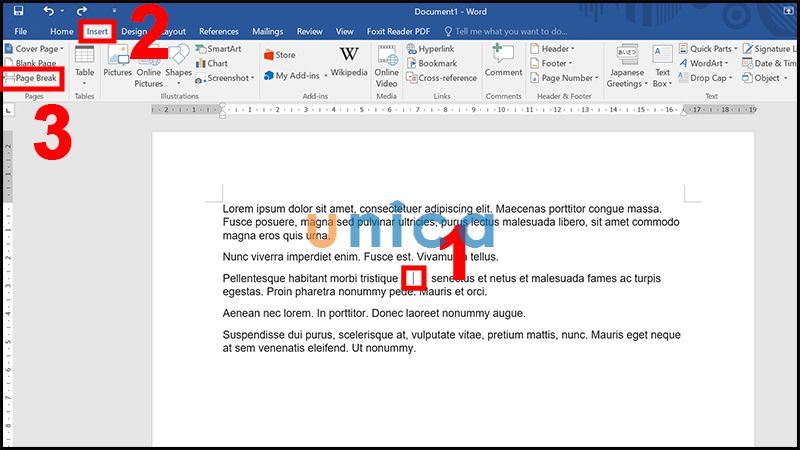Open the Quick Parts dropdown

pyautogui.click(x=708, y=48)
